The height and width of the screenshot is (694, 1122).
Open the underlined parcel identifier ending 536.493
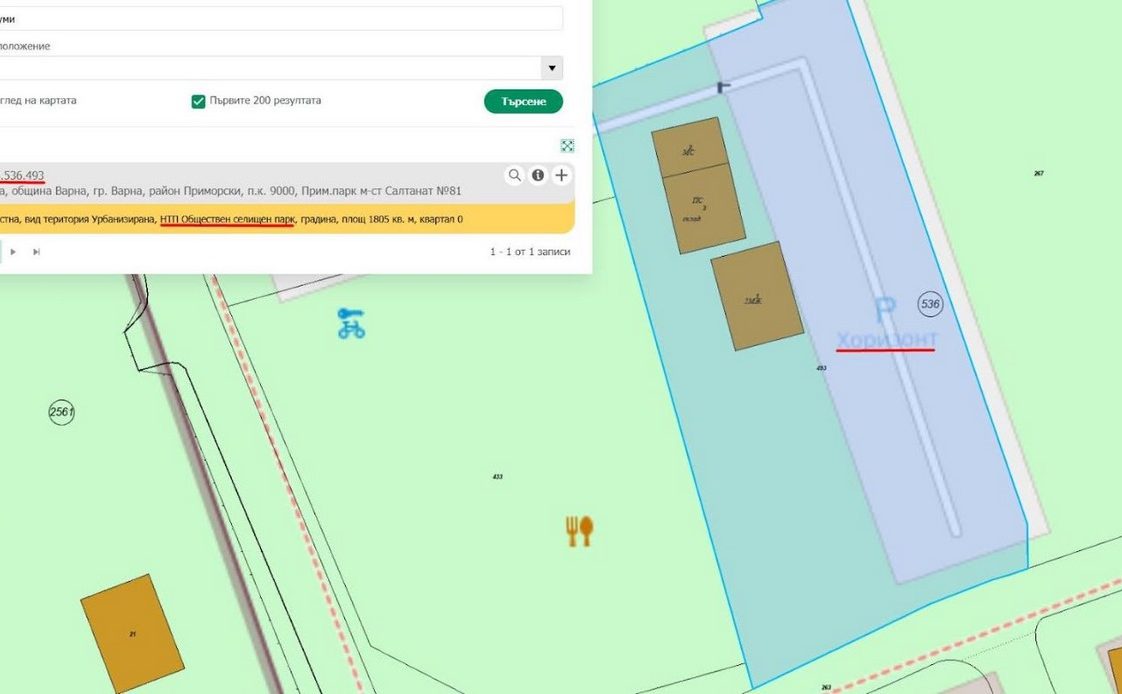click(22, 175)
